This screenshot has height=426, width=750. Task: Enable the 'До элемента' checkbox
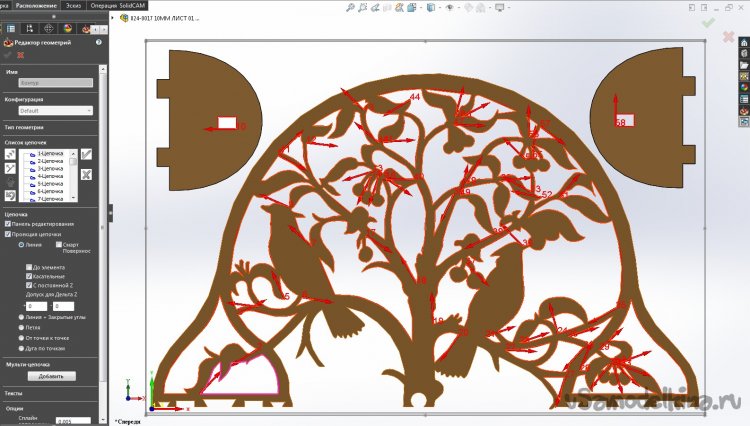29,268
